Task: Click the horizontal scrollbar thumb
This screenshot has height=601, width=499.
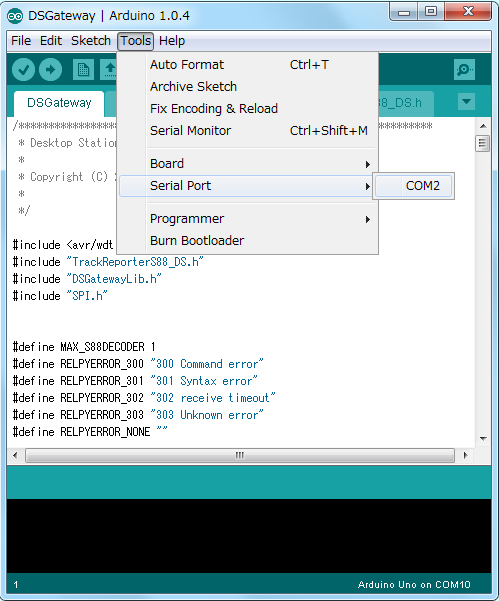Action: point(240,455)
